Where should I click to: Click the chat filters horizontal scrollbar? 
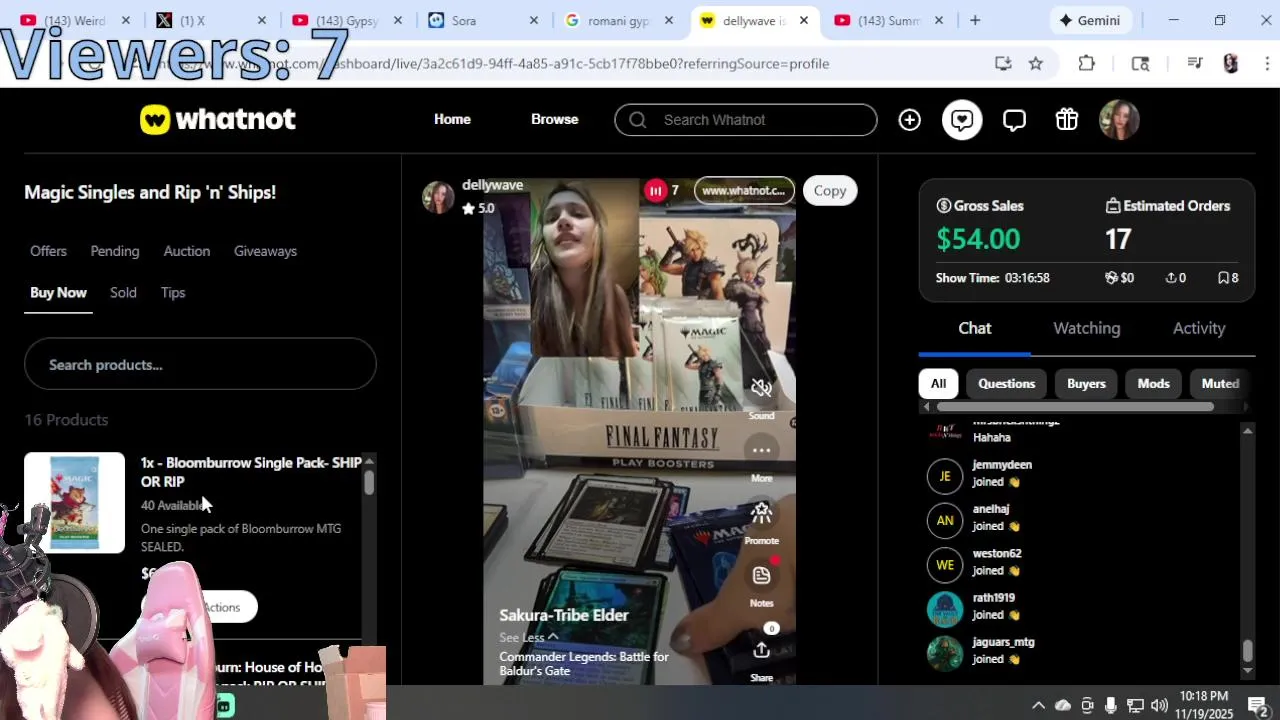coord(1075,407)
